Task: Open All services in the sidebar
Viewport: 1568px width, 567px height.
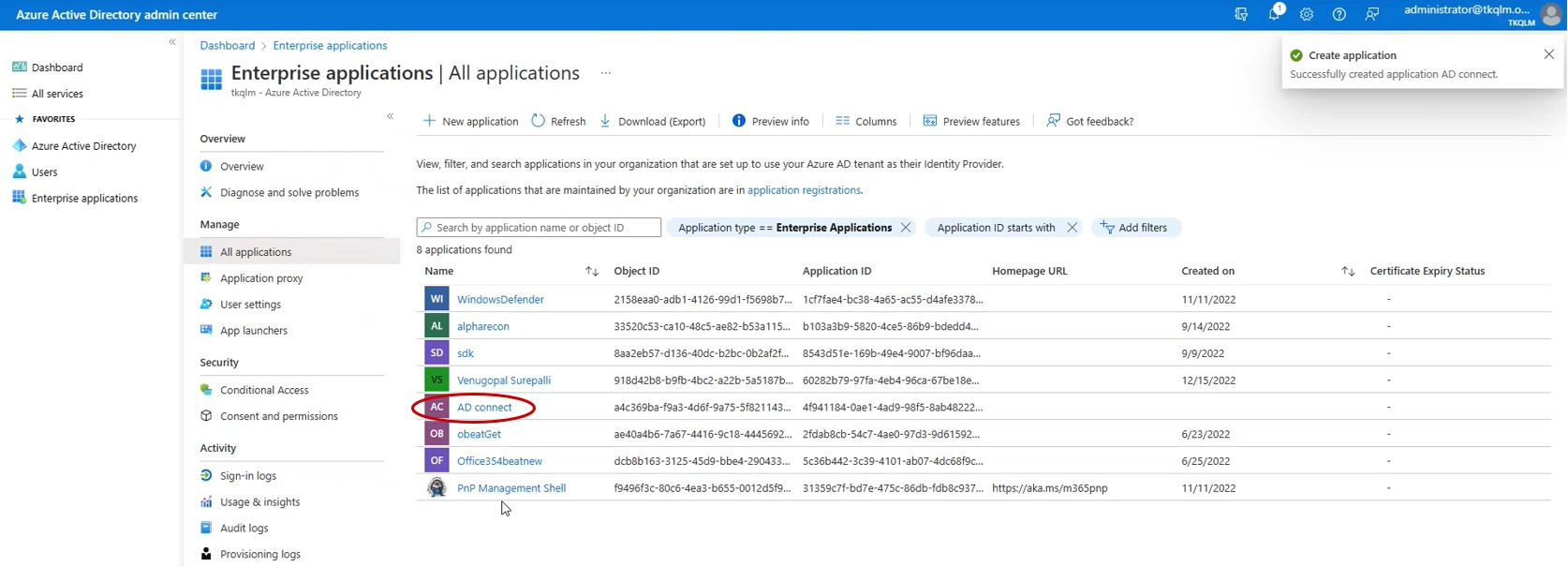Action: [57, 94]
